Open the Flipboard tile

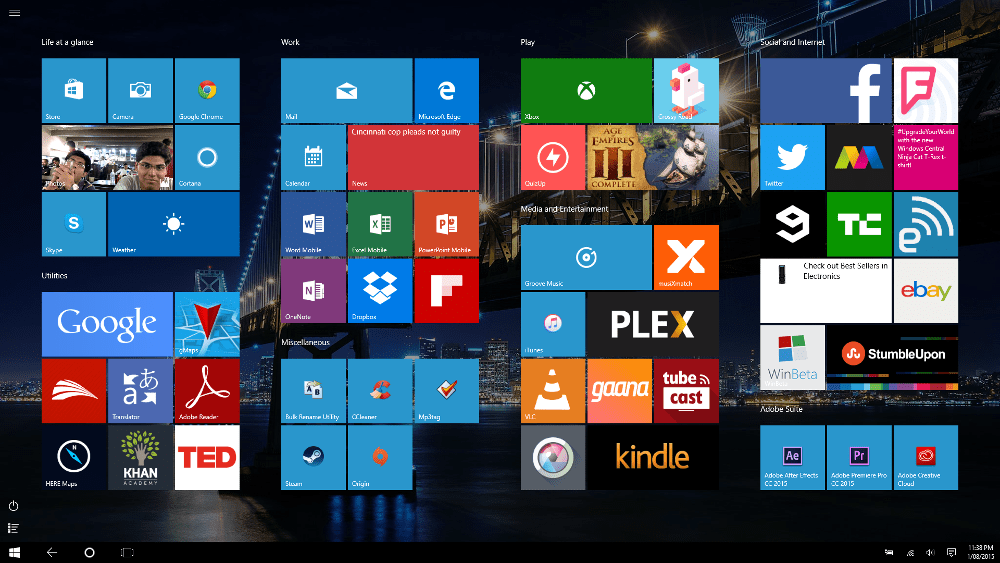click(446, 291)
